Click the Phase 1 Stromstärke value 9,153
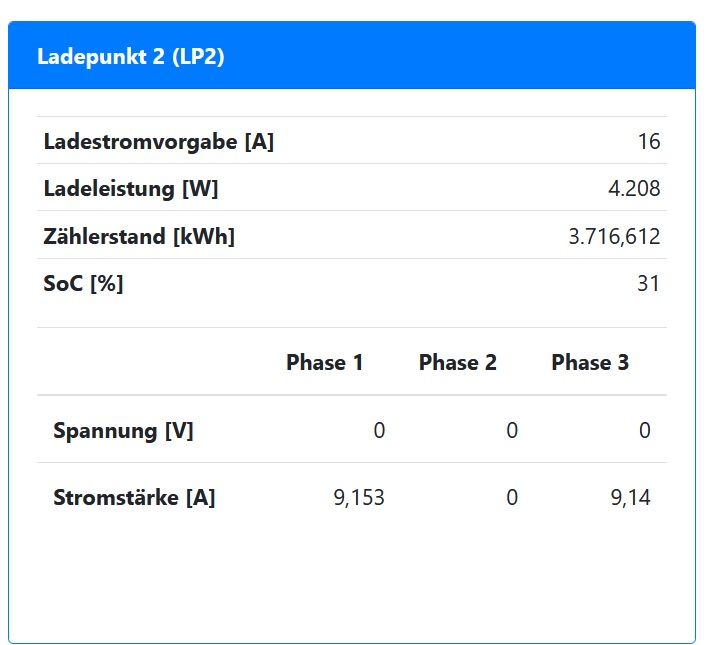 [359, 498]
